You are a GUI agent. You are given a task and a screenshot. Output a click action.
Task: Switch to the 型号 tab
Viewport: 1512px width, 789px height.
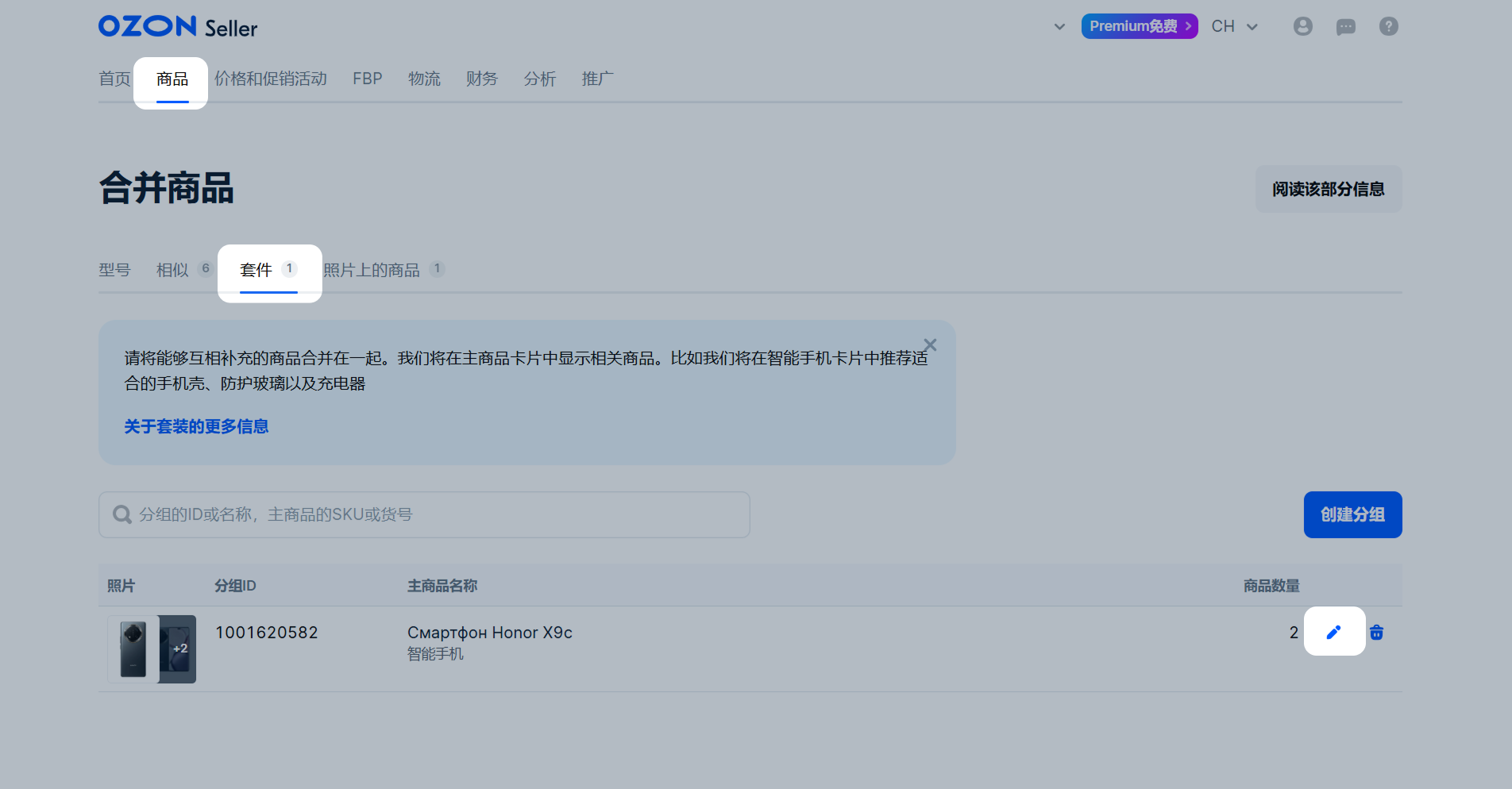point(114,270)
